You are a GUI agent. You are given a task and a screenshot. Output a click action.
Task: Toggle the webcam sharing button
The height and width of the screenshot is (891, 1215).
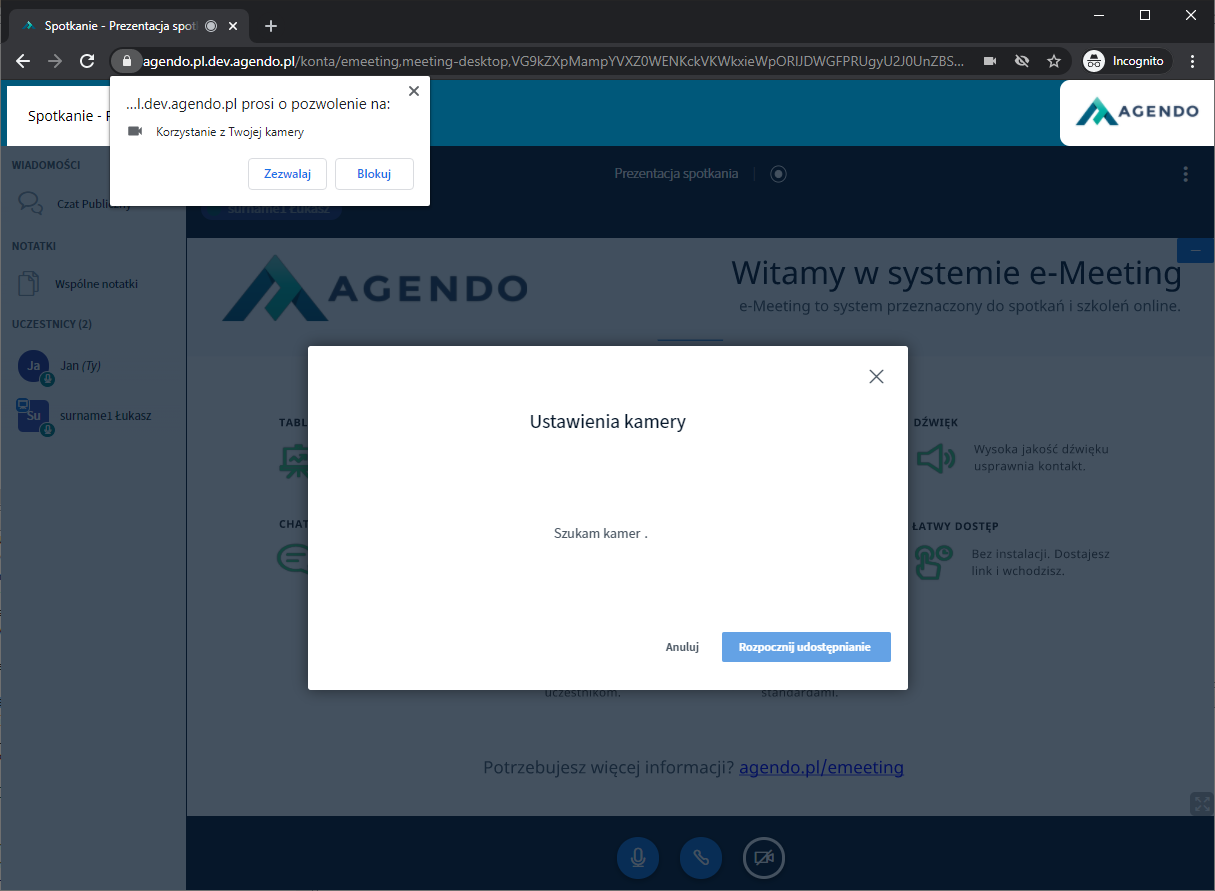(x=764, y=858)
